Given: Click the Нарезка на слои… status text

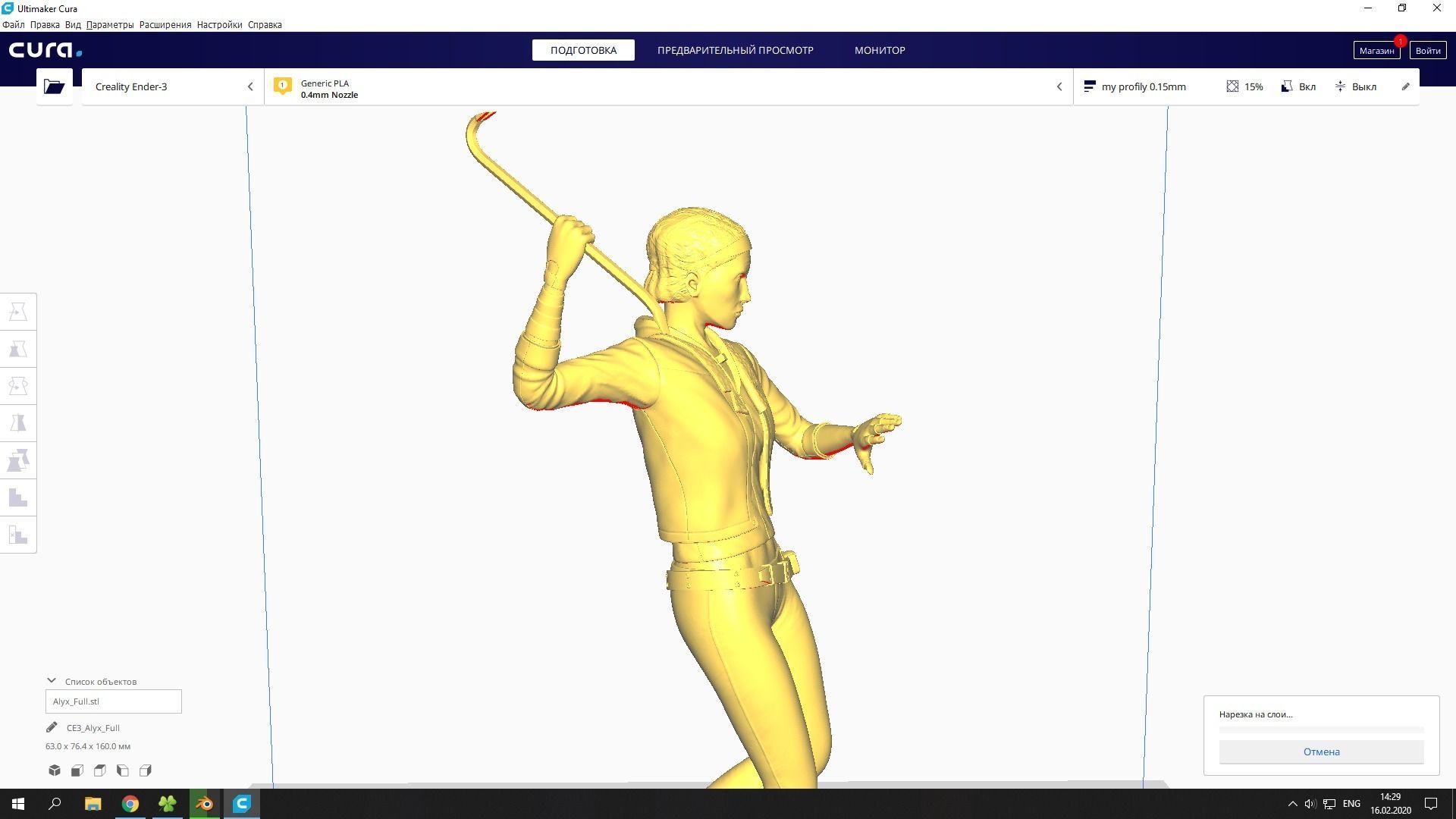Looking at the screenshot, I should pos(1256,714).
